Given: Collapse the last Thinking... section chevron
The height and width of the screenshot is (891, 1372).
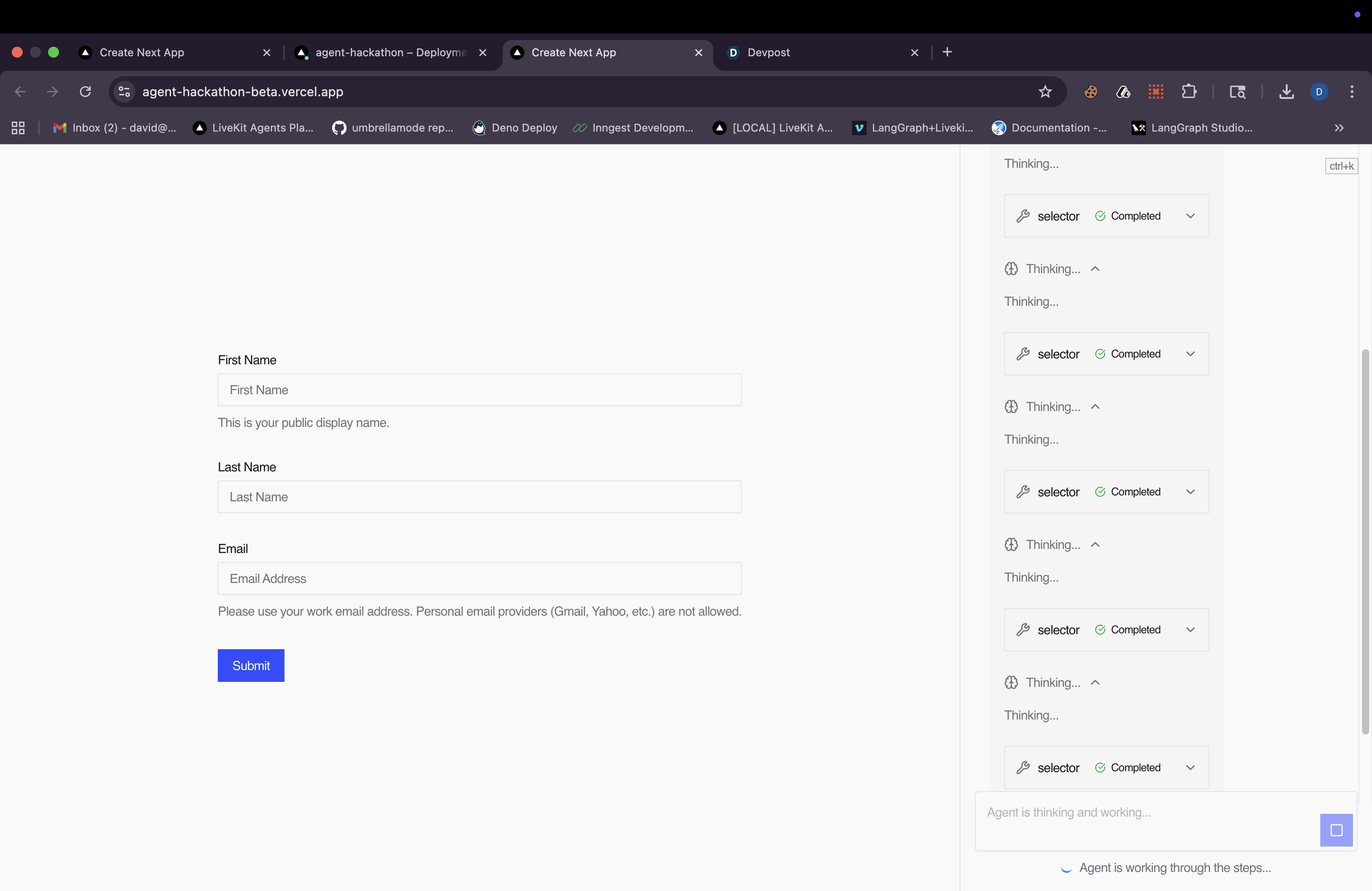Looking at the screenshot, I should [1095, 682].
